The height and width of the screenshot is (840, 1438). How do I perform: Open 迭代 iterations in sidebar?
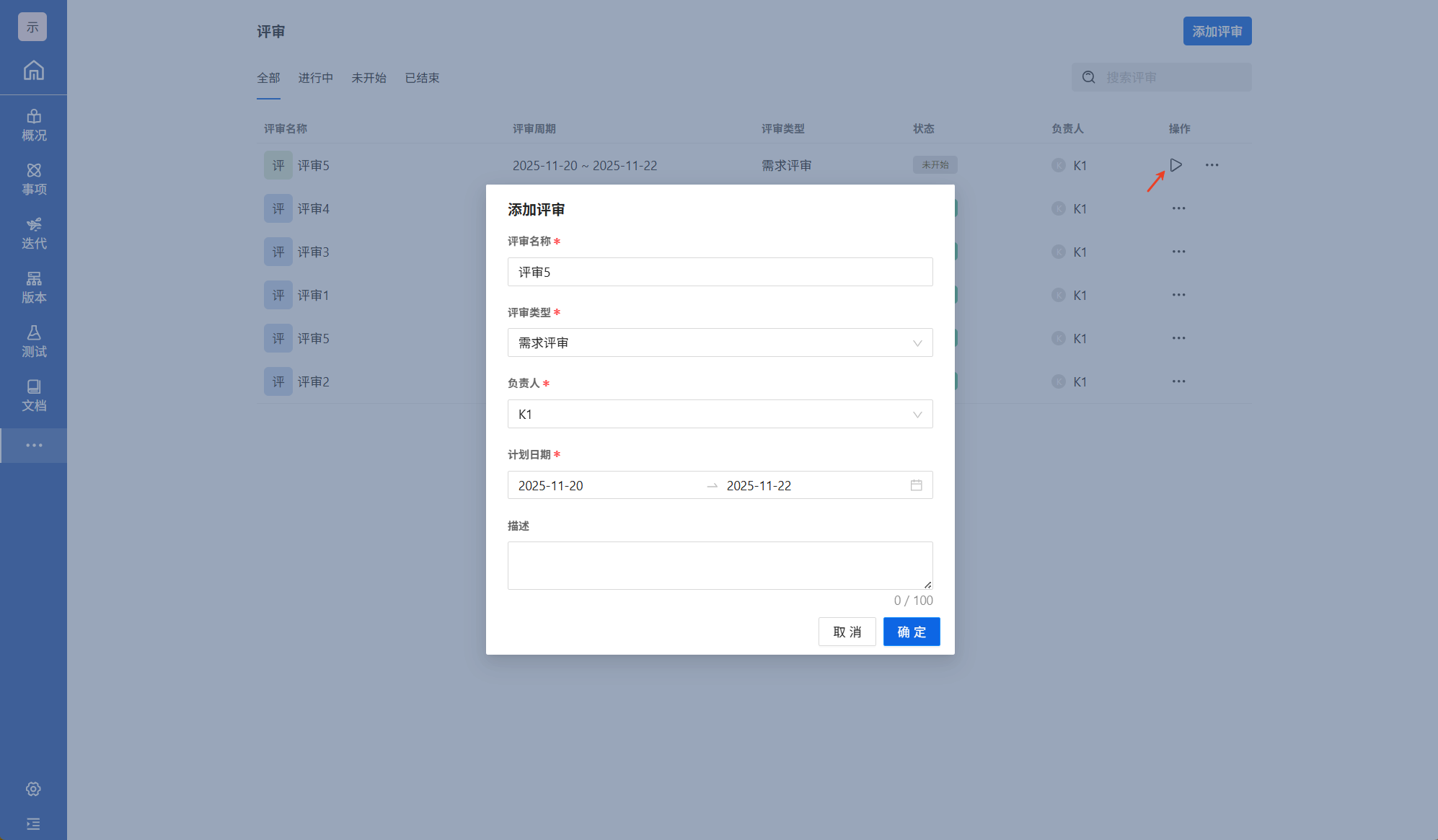tap(33, 234)
